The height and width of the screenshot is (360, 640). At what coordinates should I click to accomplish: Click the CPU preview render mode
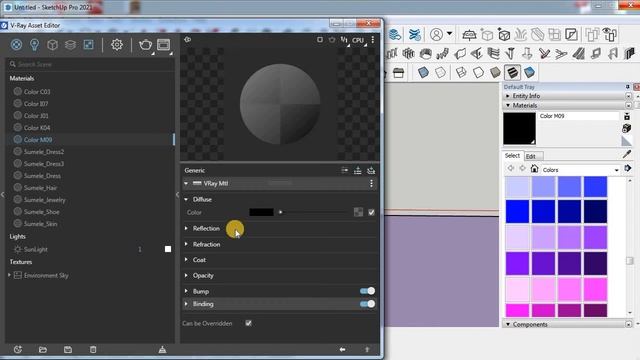pos(358,40)
